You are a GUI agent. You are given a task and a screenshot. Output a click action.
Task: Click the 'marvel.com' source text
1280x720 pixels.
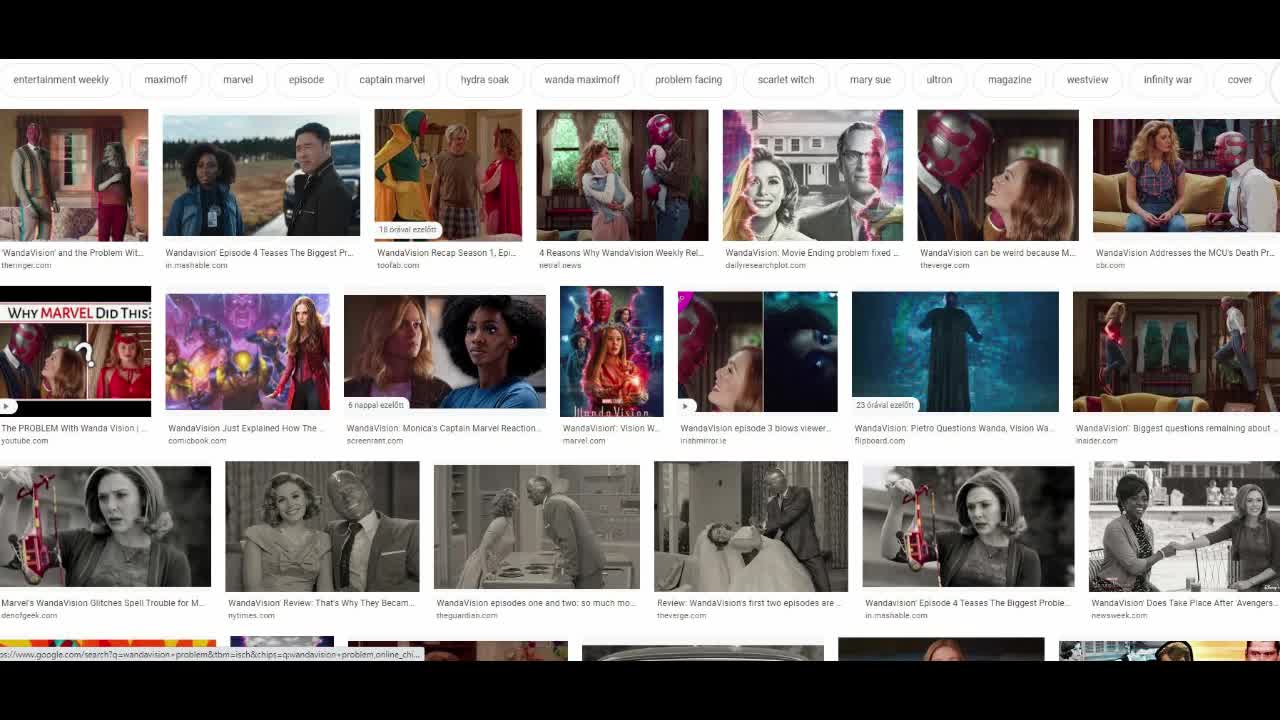(583, 441)
